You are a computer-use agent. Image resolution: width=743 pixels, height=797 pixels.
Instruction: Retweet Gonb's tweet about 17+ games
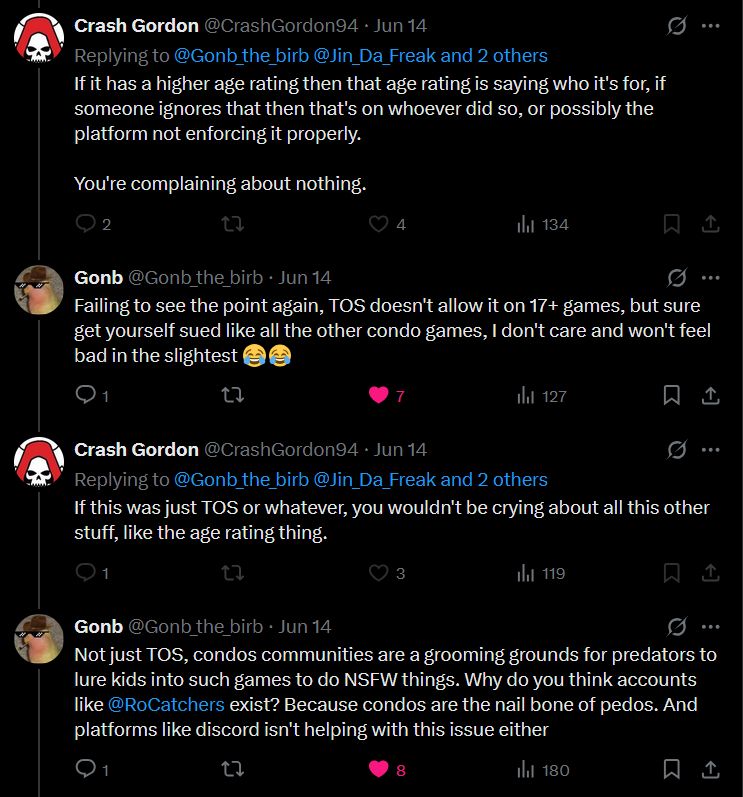pos(232,396)
